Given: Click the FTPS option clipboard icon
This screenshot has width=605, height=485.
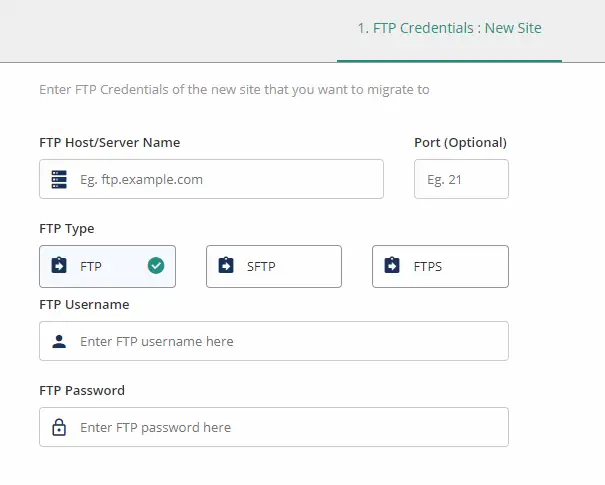Looking at the screenshot, I should pos(392,265).
